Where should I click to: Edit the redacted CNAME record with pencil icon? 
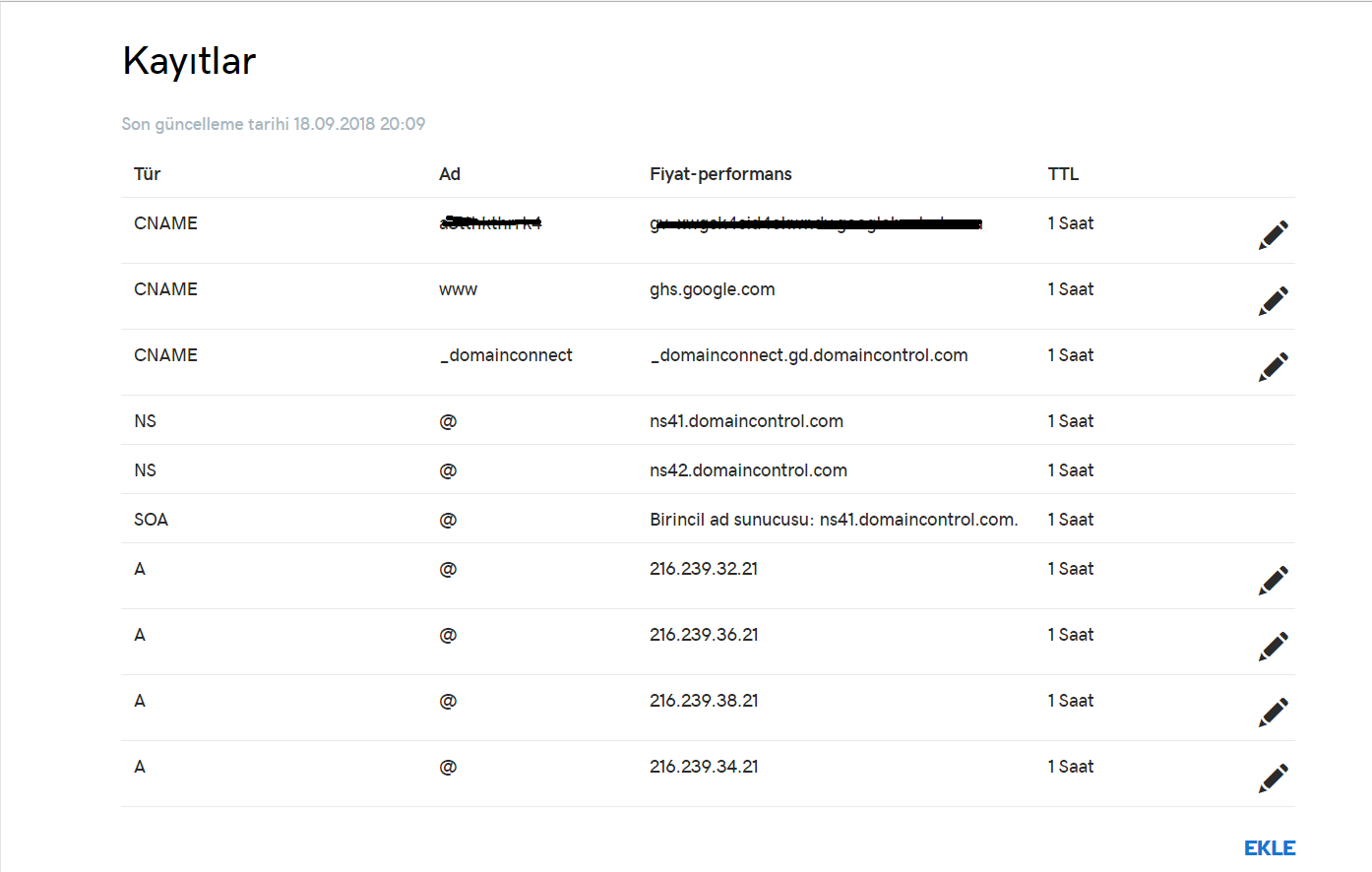point(1273,235)
